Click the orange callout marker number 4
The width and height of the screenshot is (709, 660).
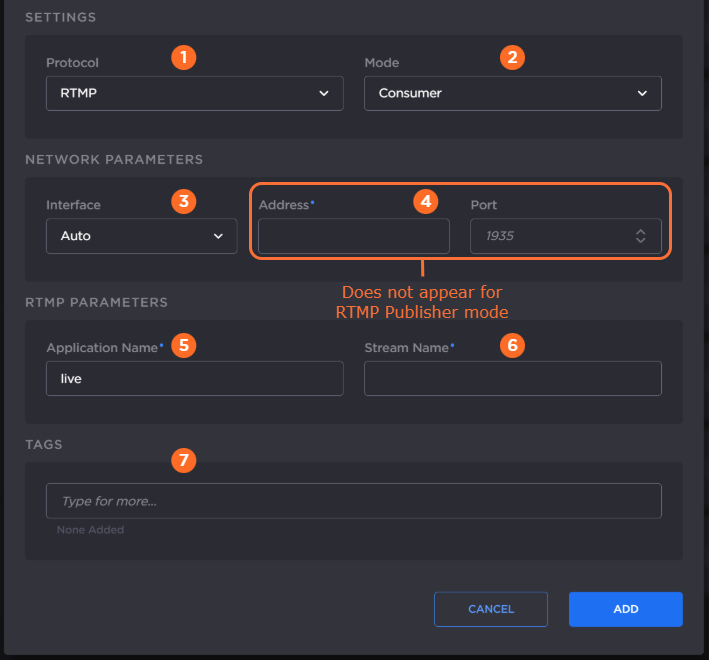tap(426, 200)
